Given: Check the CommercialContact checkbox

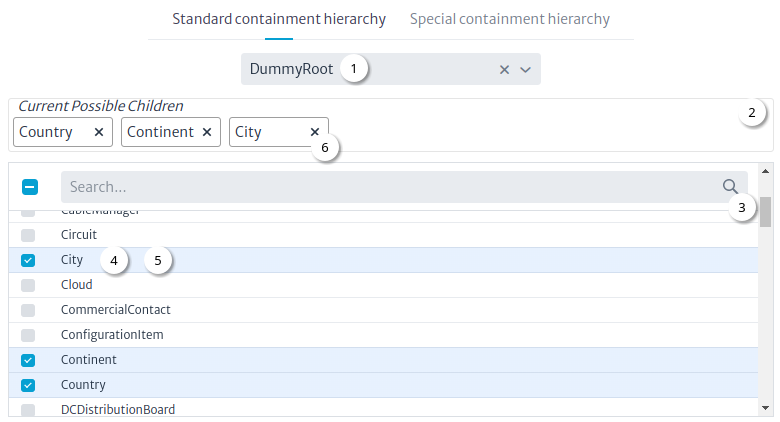Looking at the screenshot, I should [x=28, y=310].
